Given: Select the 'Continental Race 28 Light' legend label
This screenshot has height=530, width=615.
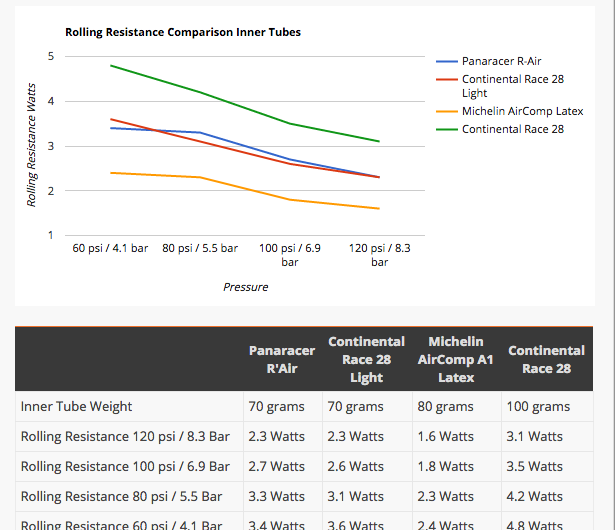Looking at the screenshot, I should (513, 86).
